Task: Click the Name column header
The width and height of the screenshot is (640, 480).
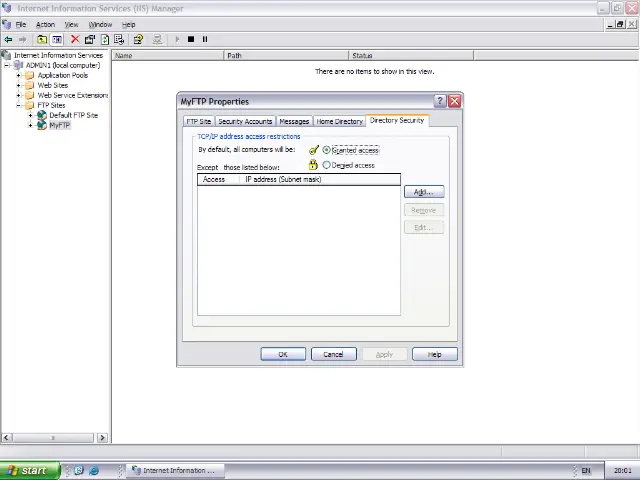Action: click(168, 56)
